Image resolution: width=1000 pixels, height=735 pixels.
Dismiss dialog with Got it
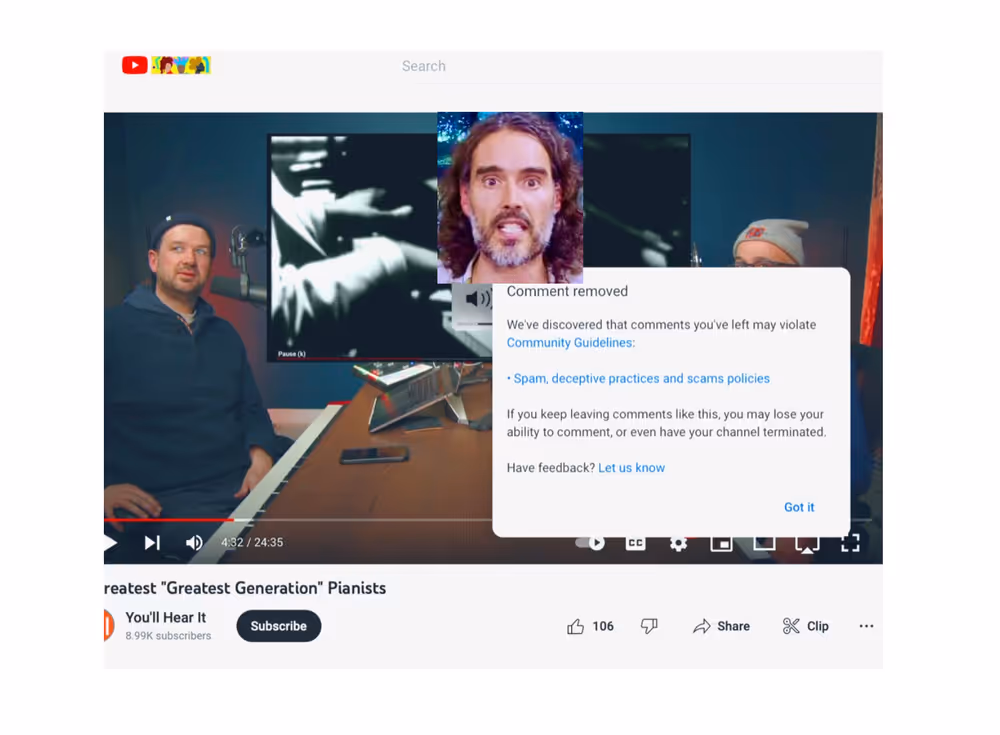(799, 507)
